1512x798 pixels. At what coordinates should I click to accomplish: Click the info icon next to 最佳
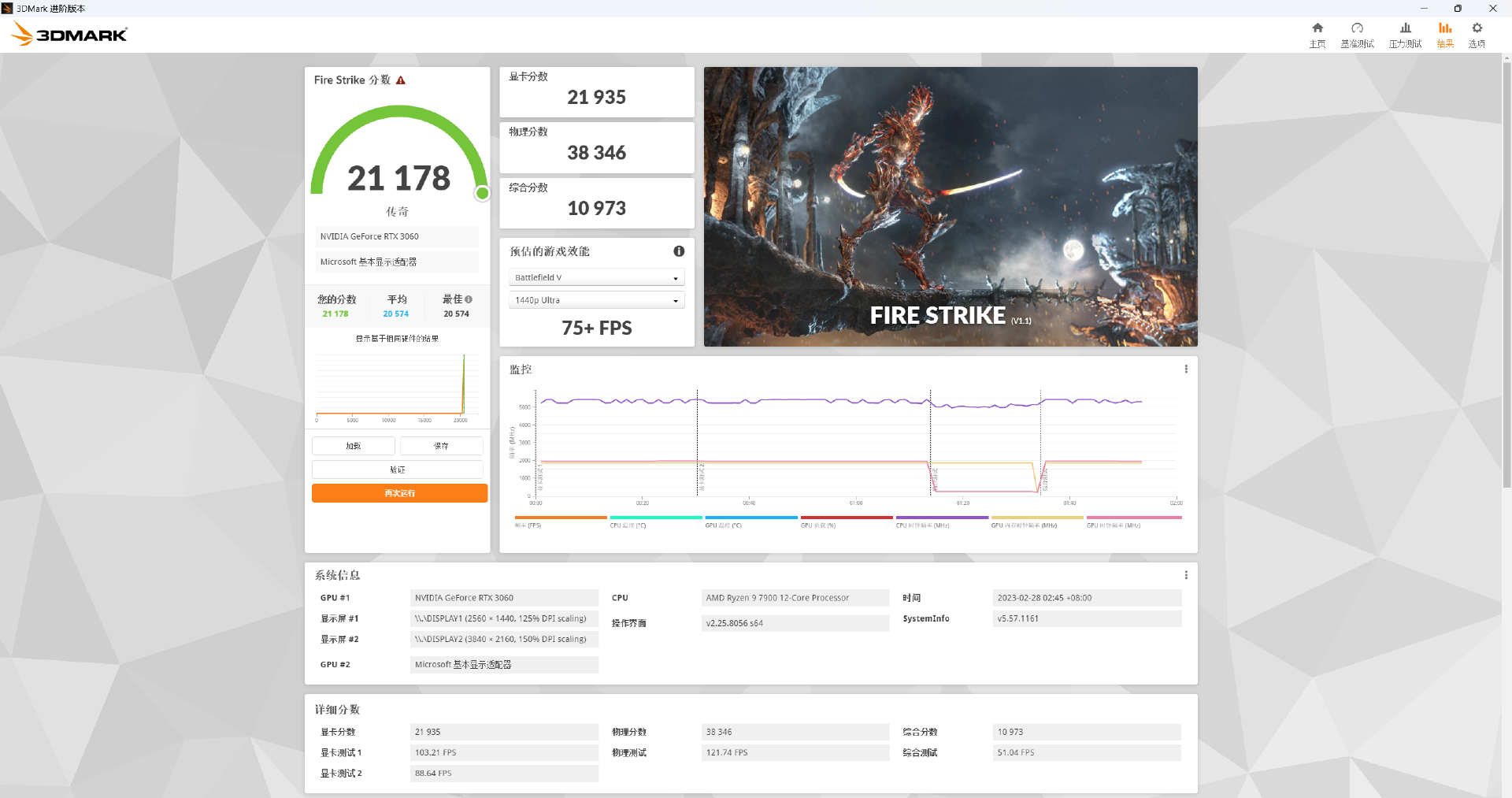click(x=469, y=299)
